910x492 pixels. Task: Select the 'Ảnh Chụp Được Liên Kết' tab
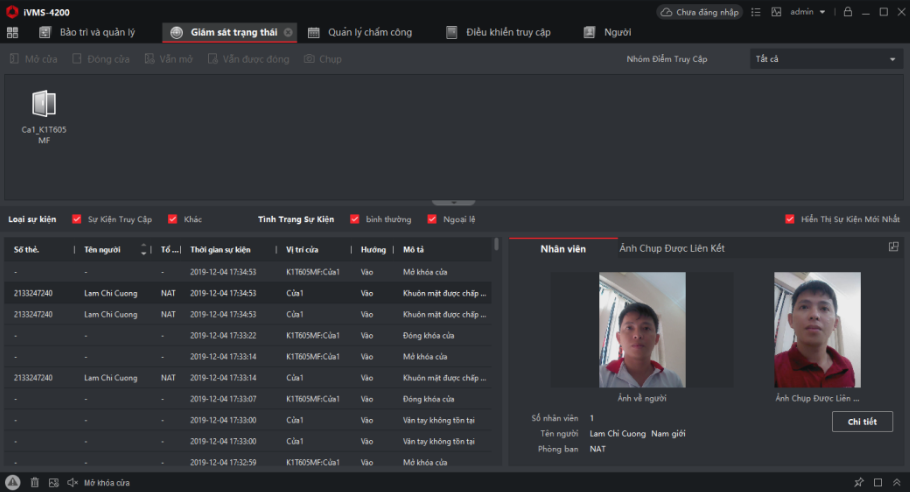(x=671, y=247)
